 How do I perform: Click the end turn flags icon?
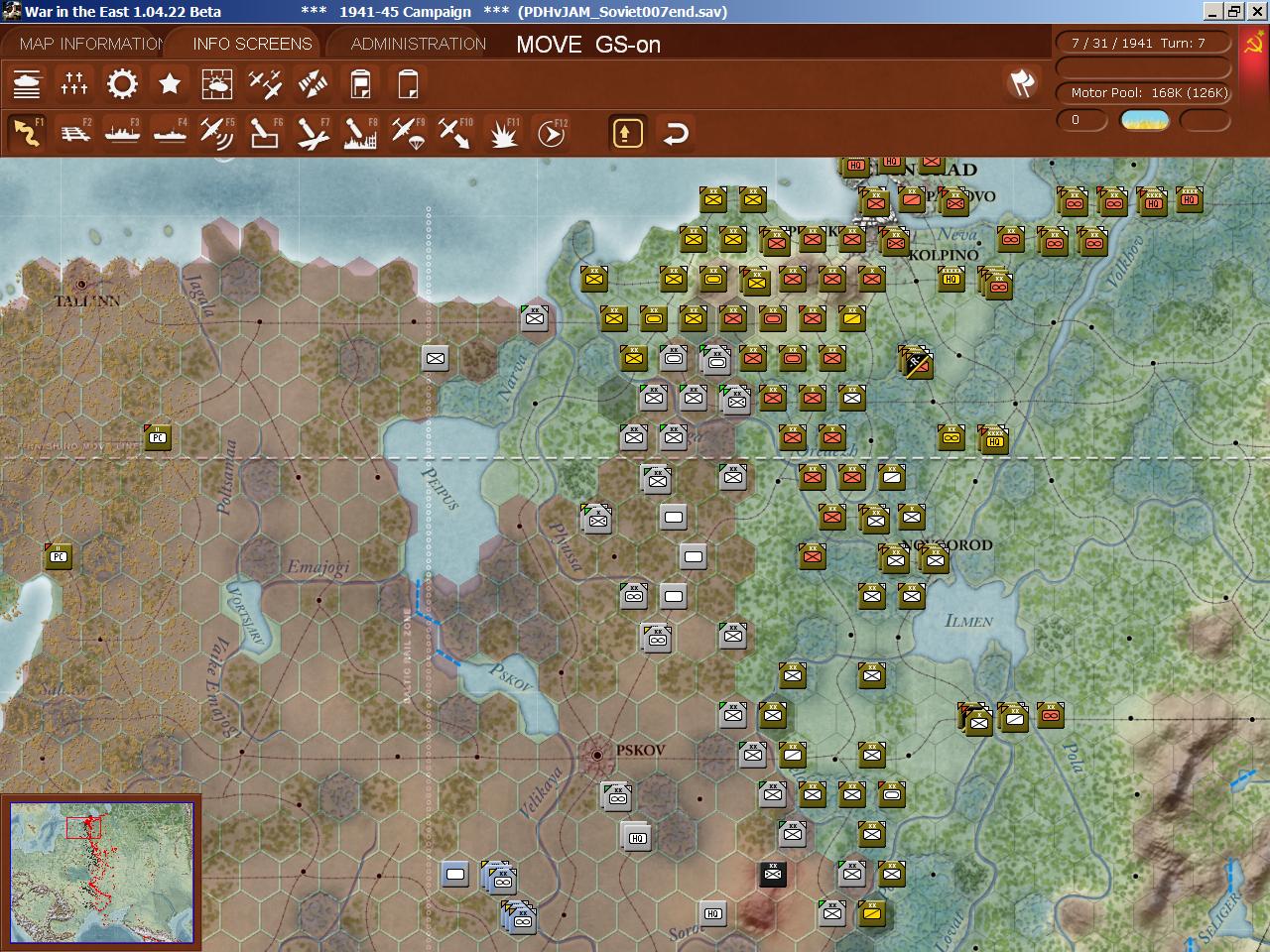(1022, 83)
